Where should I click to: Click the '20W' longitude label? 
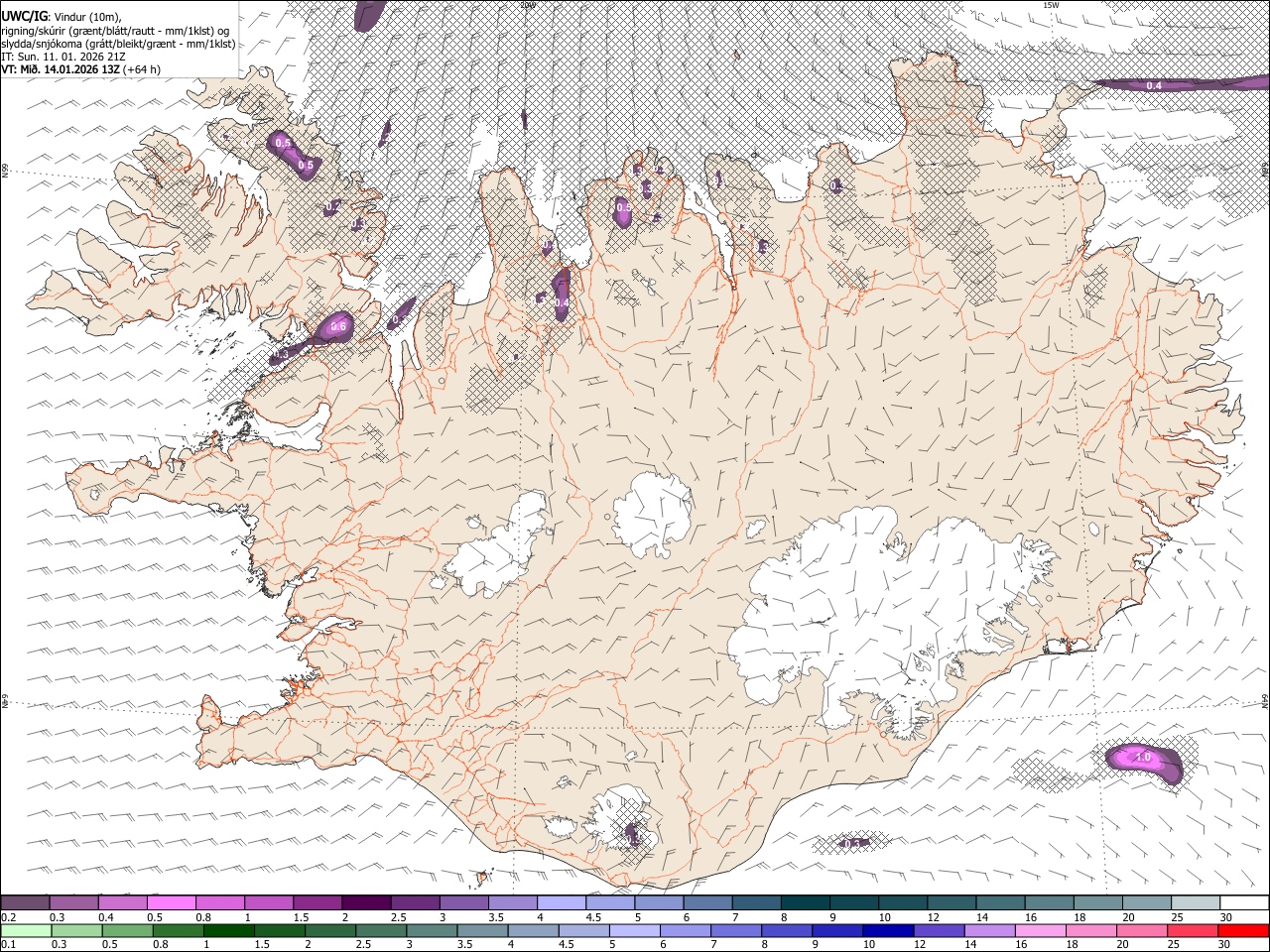[x=528, y=5]
